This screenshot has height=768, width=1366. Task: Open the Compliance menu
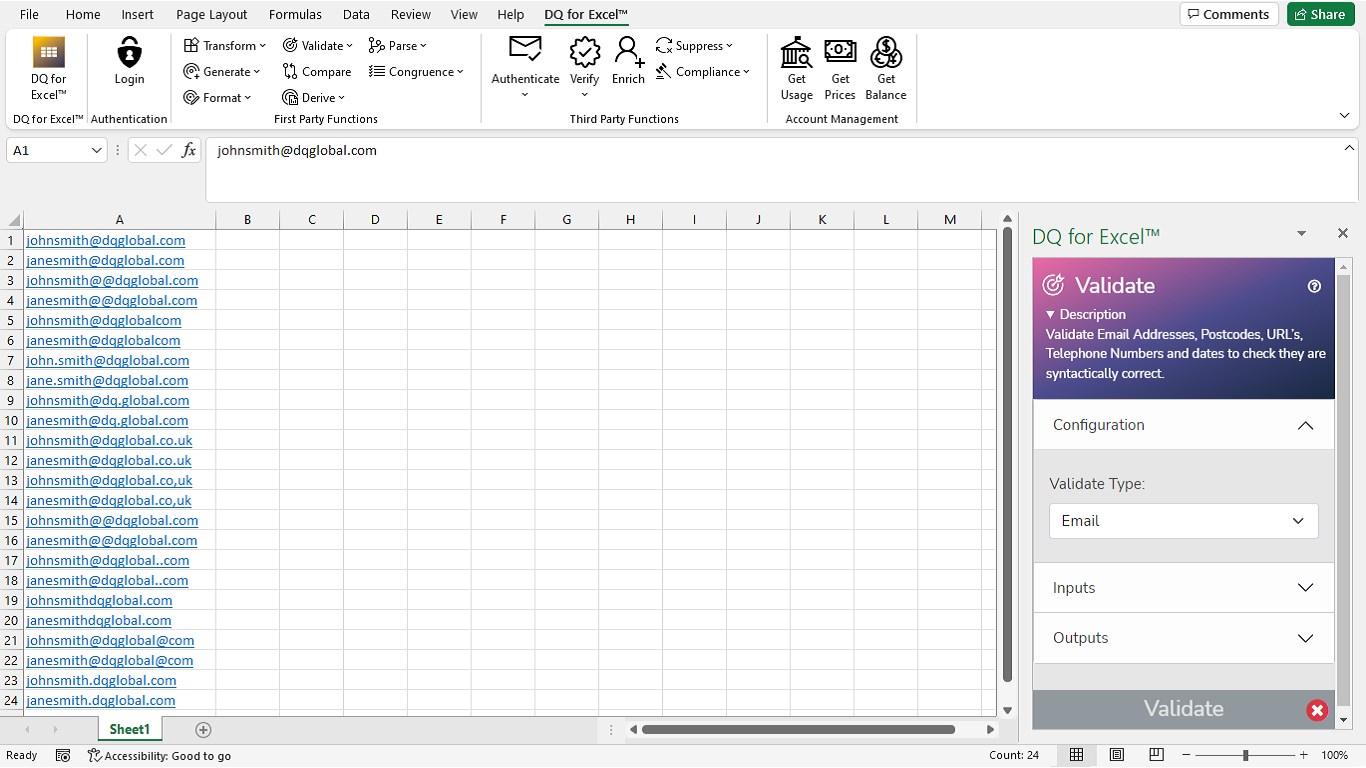pos(703,71)
